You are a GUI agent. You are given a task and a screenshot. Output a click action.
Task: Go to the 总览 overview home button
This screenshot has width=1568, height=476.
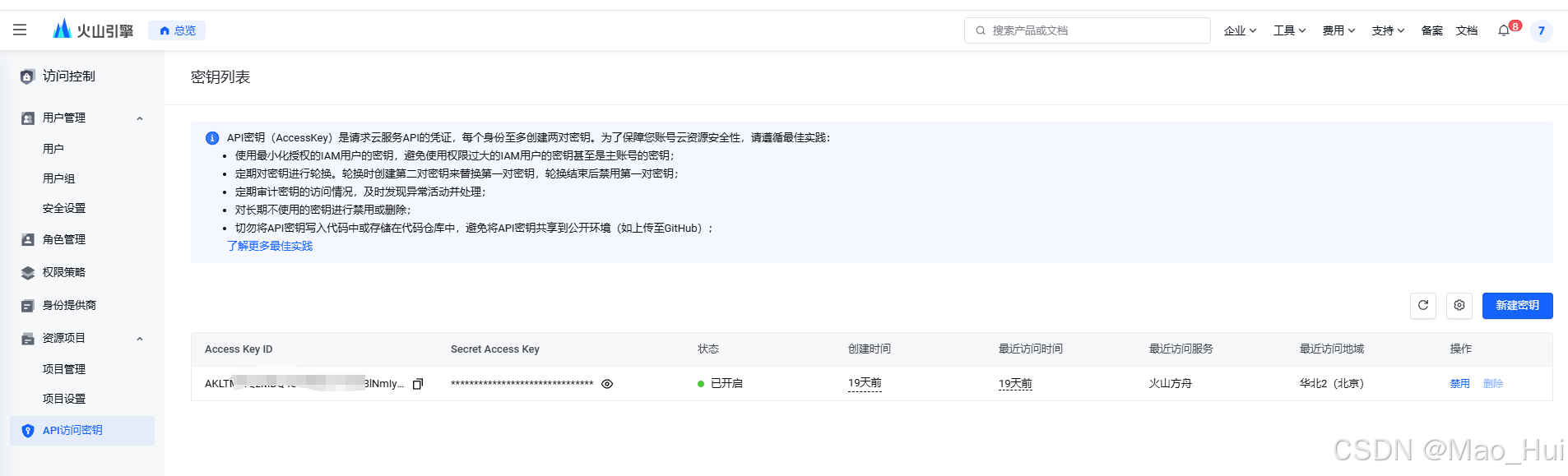pos(177,30)
